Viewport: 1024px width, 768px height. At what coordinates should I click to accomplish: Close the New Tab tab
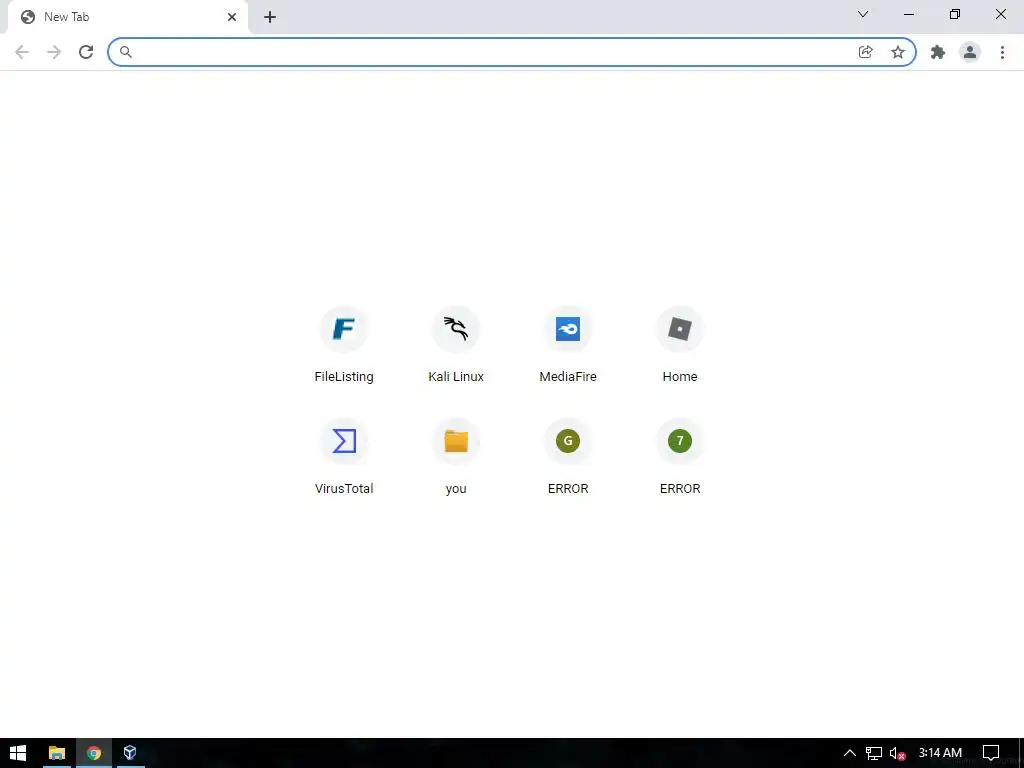(232, 17)
